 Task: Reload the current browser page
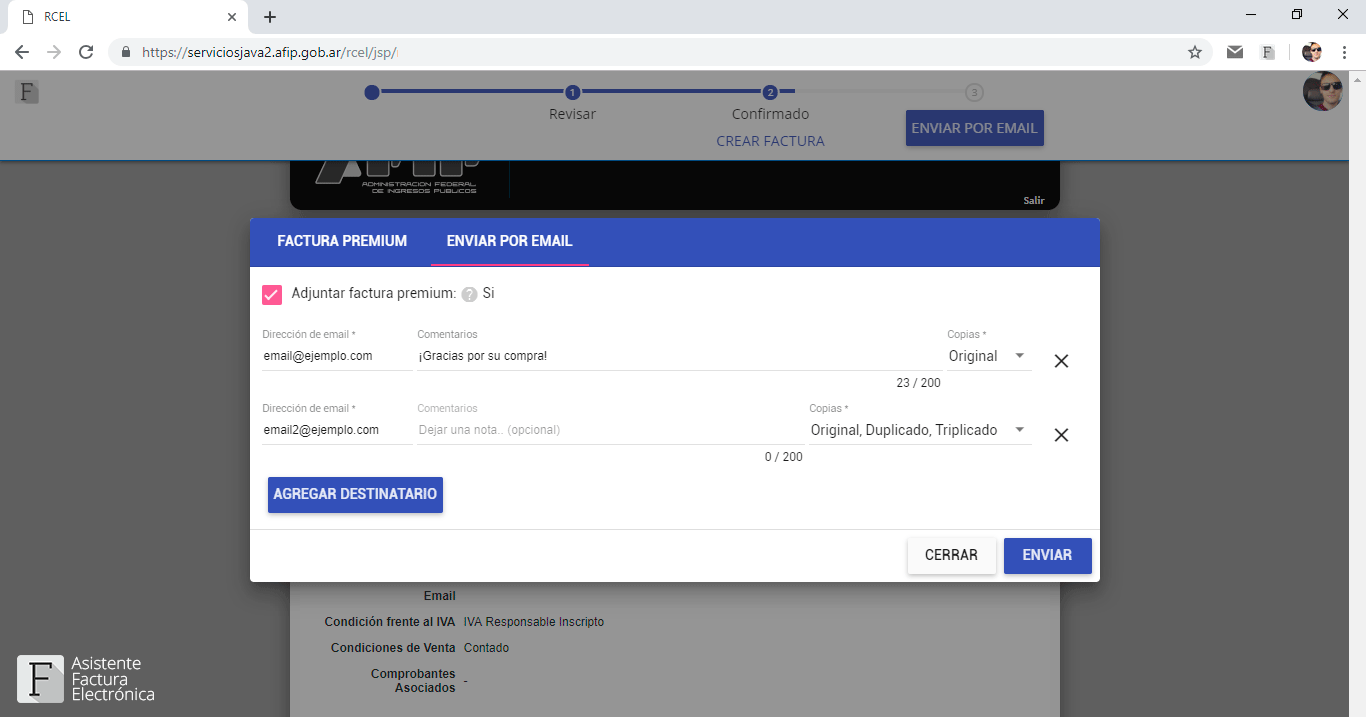[x=86, y=52]
